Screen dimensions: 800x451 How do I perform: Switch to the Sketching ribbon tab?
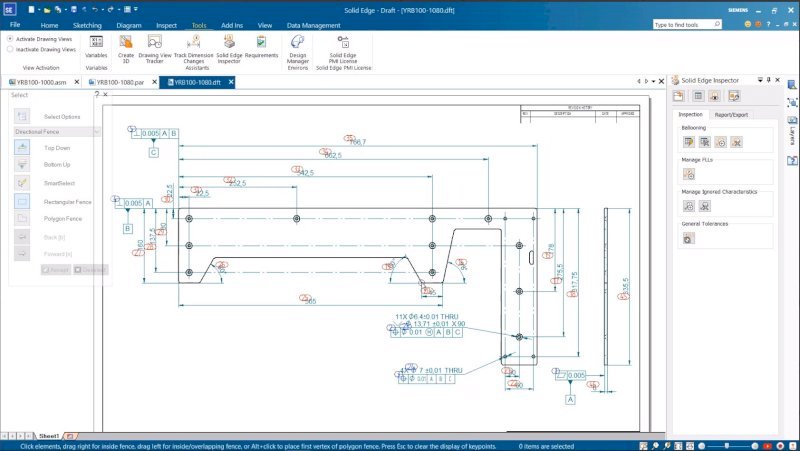pos(86,24)
